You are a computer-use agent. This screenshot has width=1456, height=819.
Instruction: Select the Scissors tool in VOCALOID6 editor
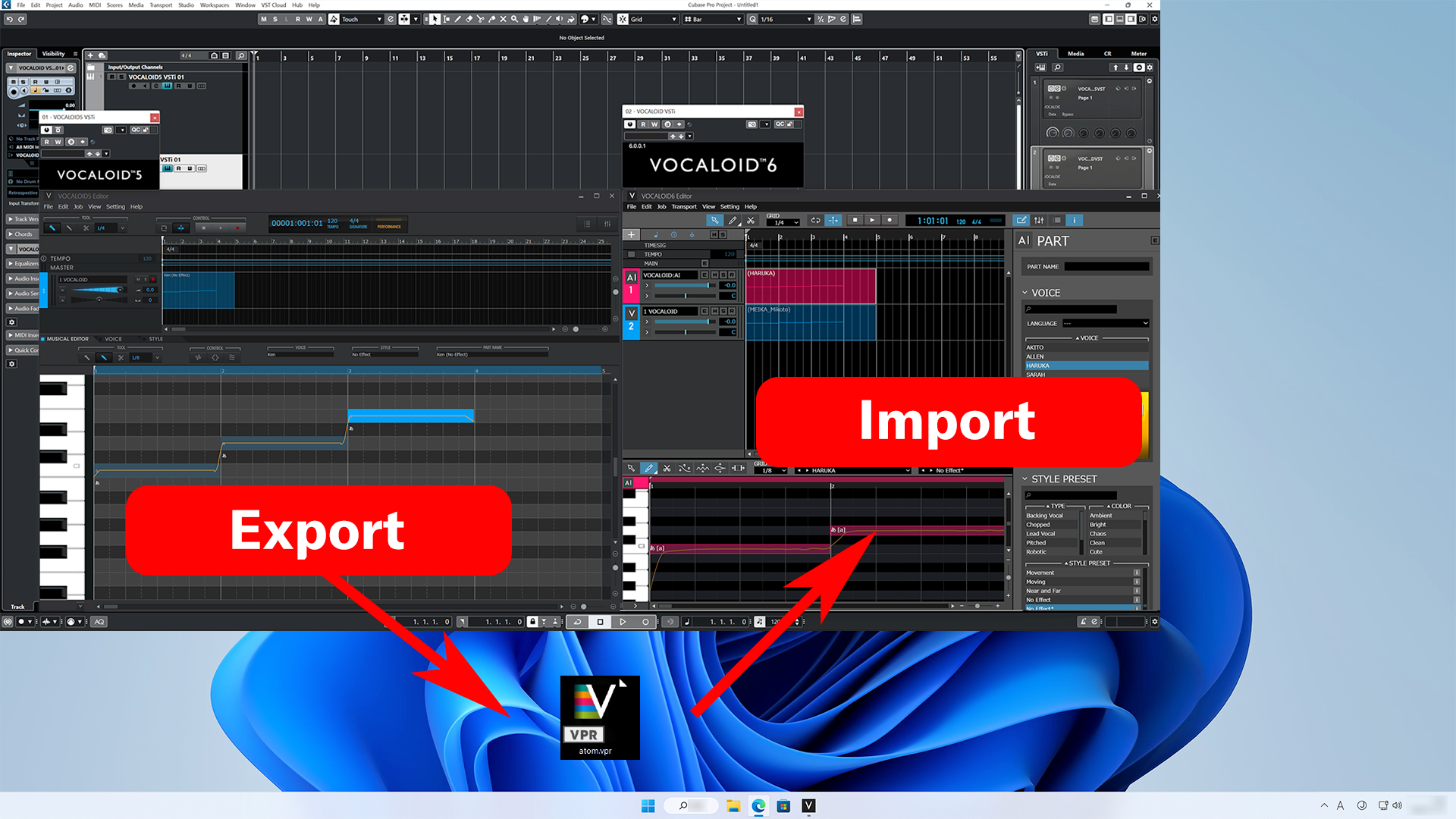click(x=751, y=220)
